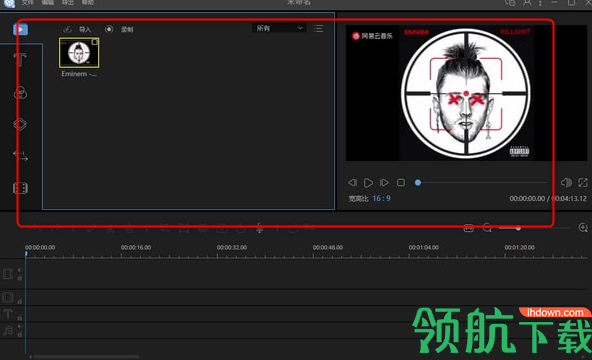Click the 导入 import button
The width and height of the screenshot is (592, 360).
click(x=85, y=29)
